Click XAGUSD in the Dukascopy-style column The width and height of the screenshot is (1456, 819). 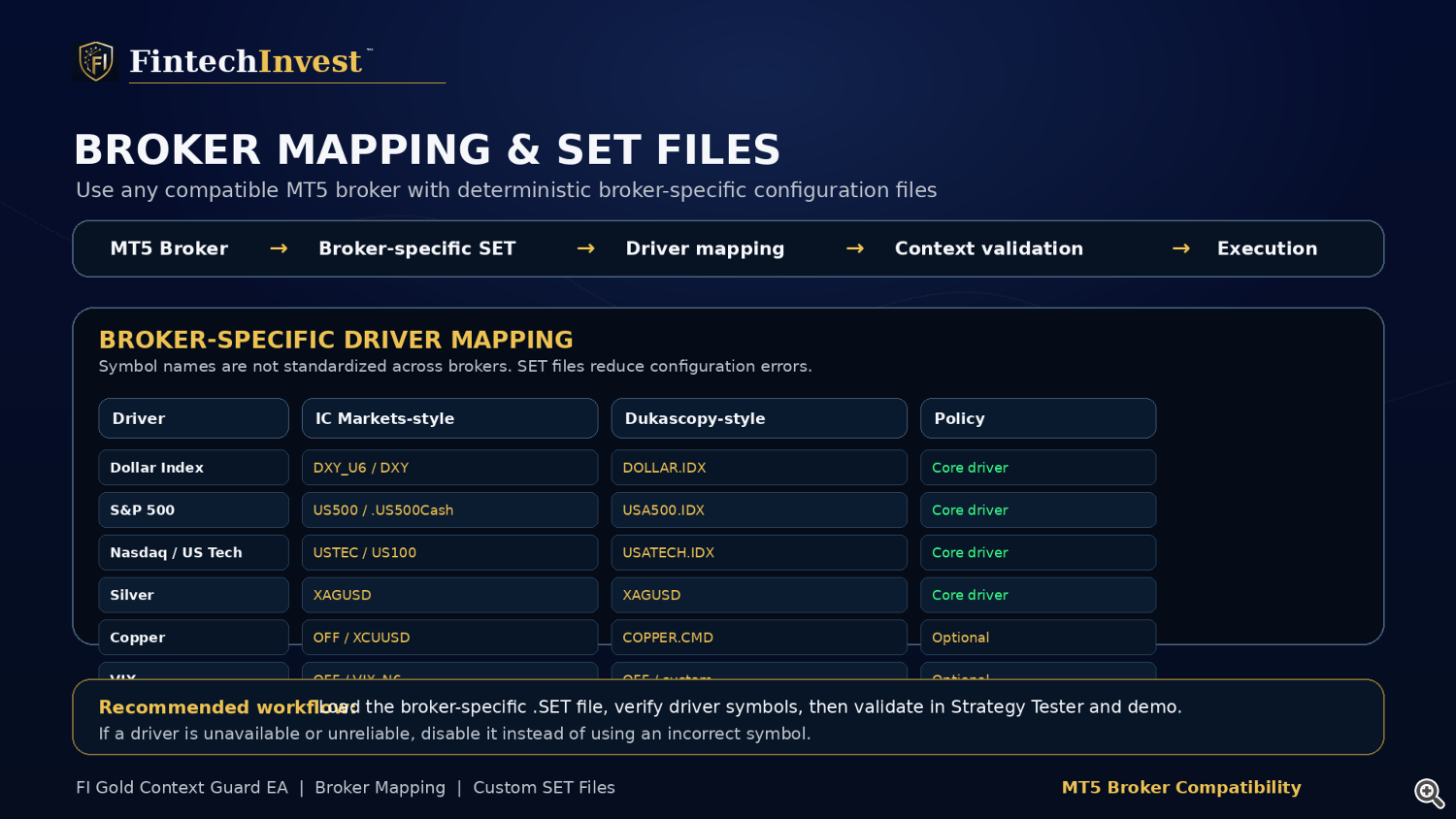click(759, 596)
